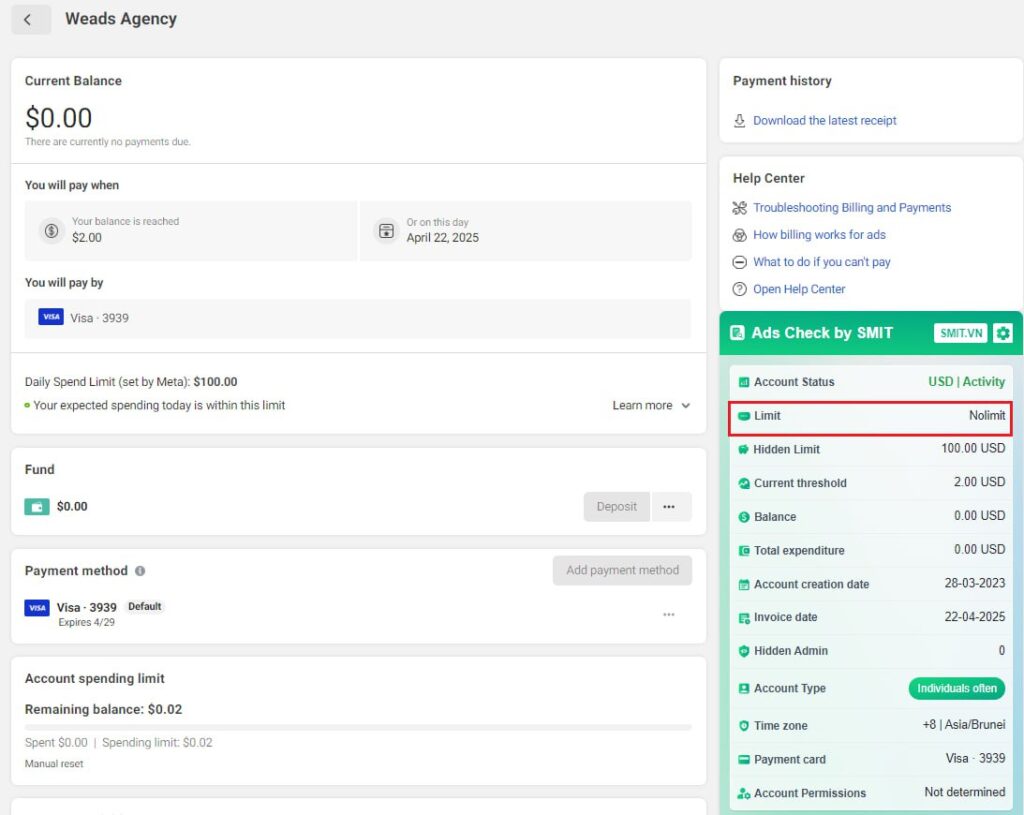Image resolution: width=1024 pixels, height=815 pixels.
Task: Click the Total expenditure icon
Action: point(744,551)
